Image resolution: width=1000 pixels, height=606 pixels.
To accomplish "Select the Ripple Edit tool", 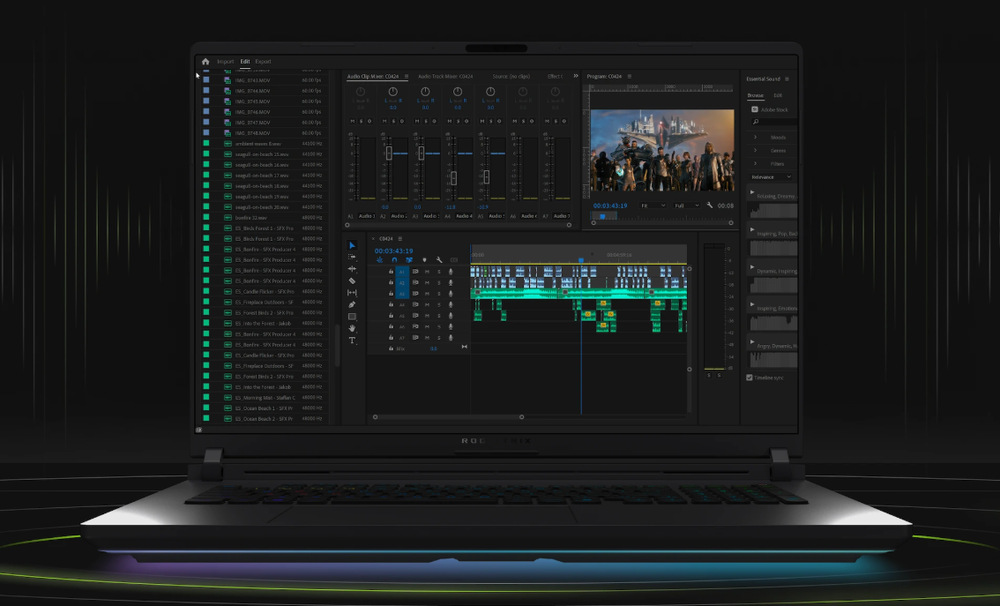I will [x=352, y=269].
